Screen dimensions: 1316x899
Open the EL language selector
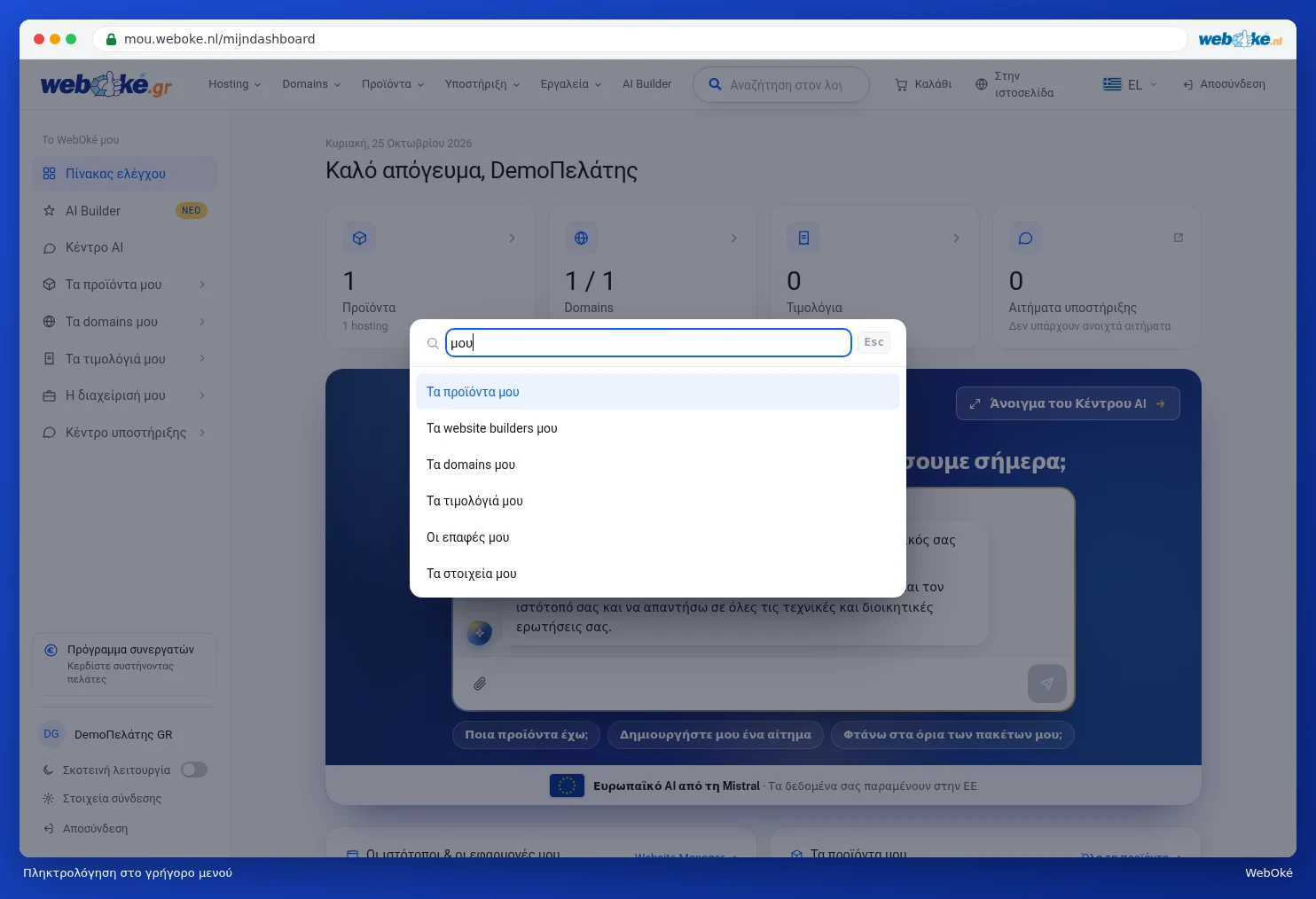[x=1131, y=84]
